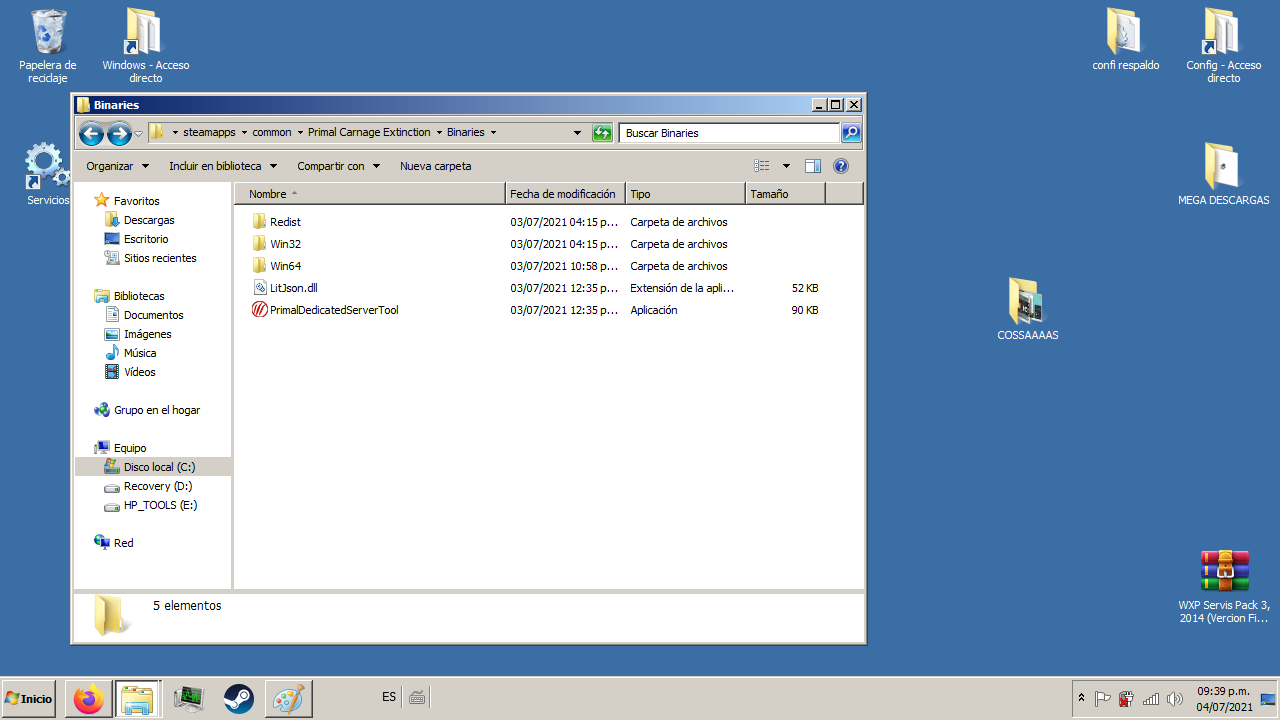The height and width of the screenshot is (720, 1280).
Task: Open Steam from the taskbar
Action: [x=239, y=698]
